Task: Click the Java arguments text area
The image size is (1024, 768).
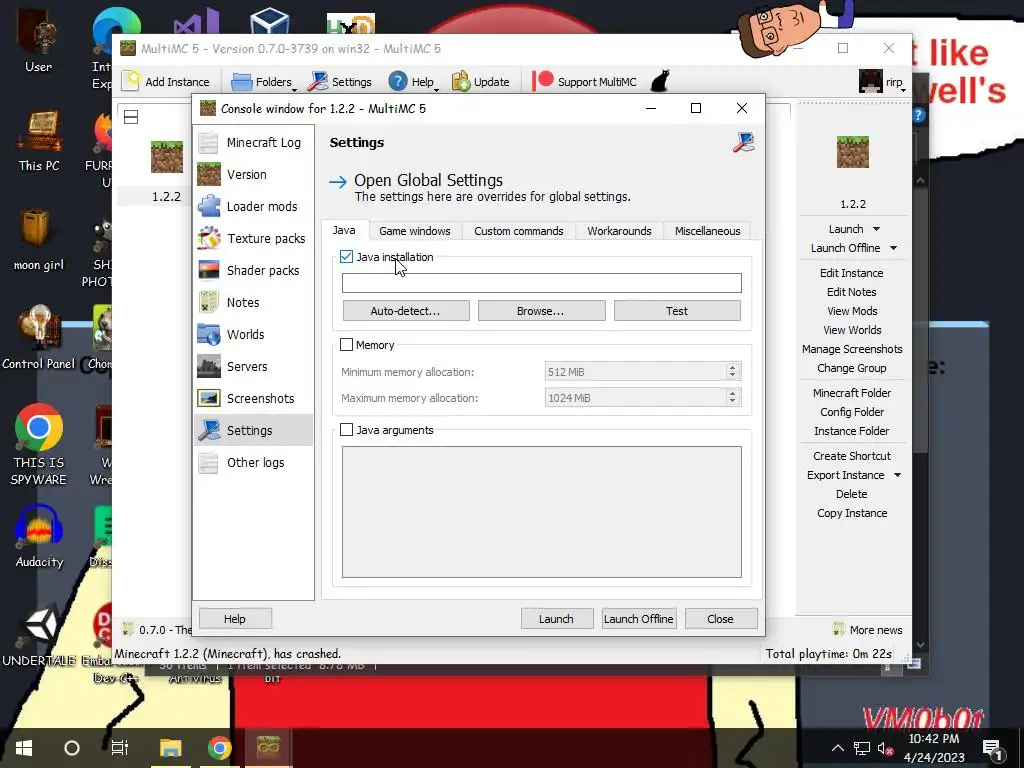Action: tap(541, 512)
